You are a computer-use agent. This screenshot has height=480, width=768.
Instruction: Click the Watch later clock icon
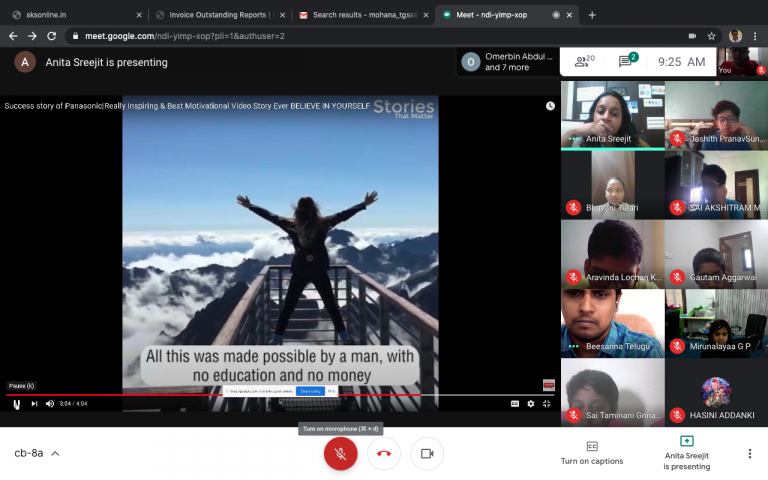tap(551, 106)
